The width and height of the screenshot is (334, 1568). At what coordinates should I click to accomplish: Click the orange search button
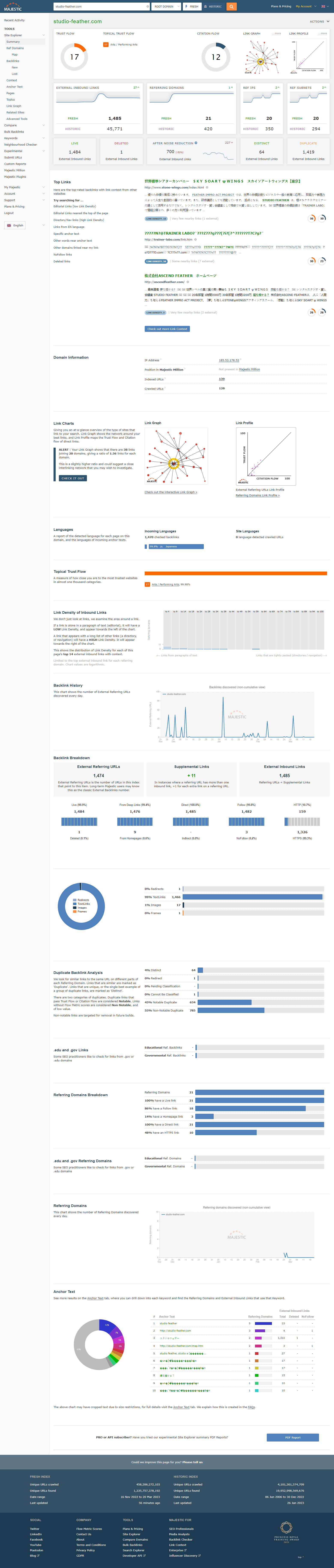pyautogui.click(x=231, y=7)
